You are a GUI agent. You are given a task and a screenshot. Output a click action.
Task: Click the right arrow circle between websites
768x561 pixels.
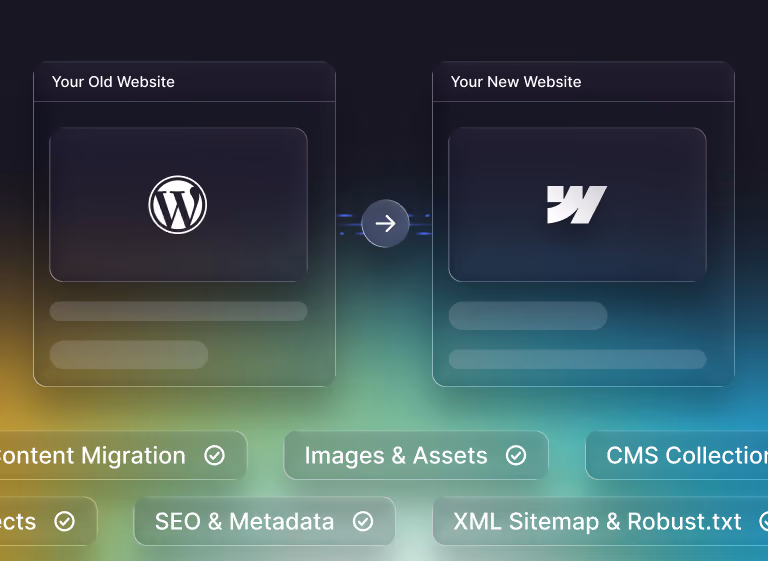(385, 223)
